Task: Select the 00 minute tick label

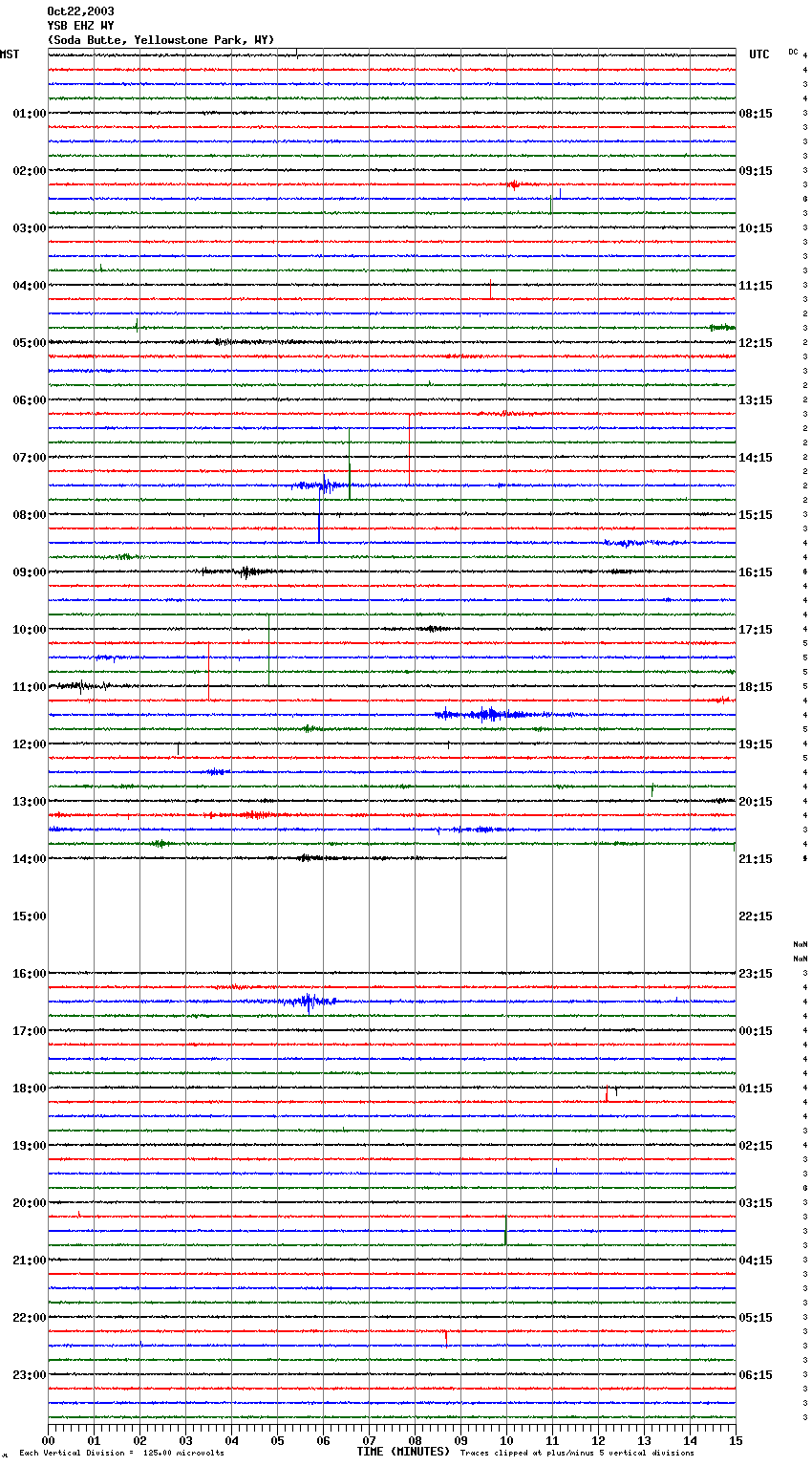Action: tap(48, 1441)
